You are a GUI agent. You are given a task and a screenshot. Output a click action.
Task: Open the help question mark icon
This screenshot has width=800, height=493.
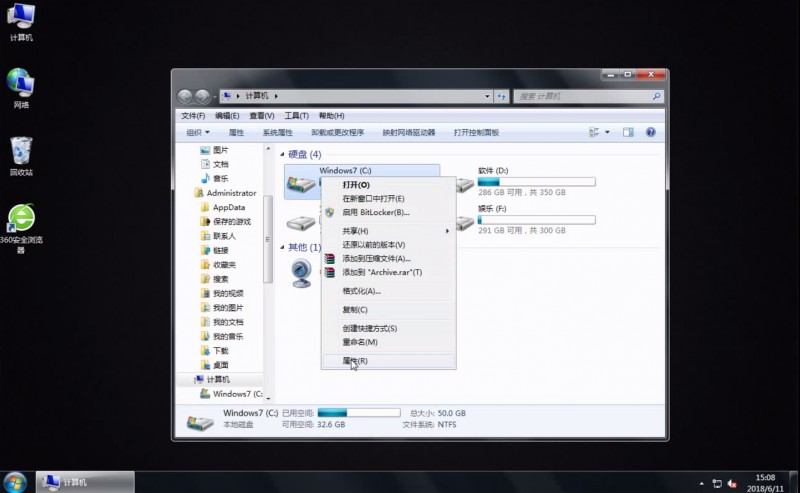pos(651,132)
